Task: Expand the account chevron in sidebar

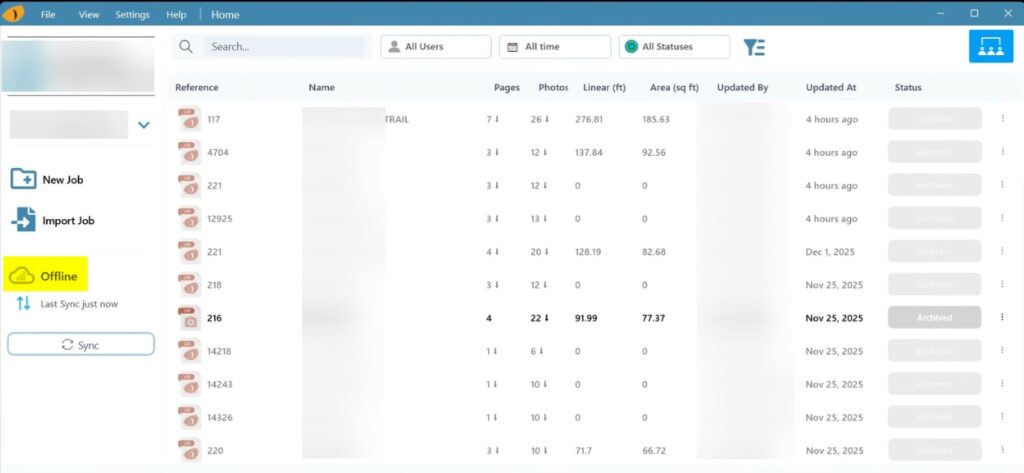Action: 144,125
